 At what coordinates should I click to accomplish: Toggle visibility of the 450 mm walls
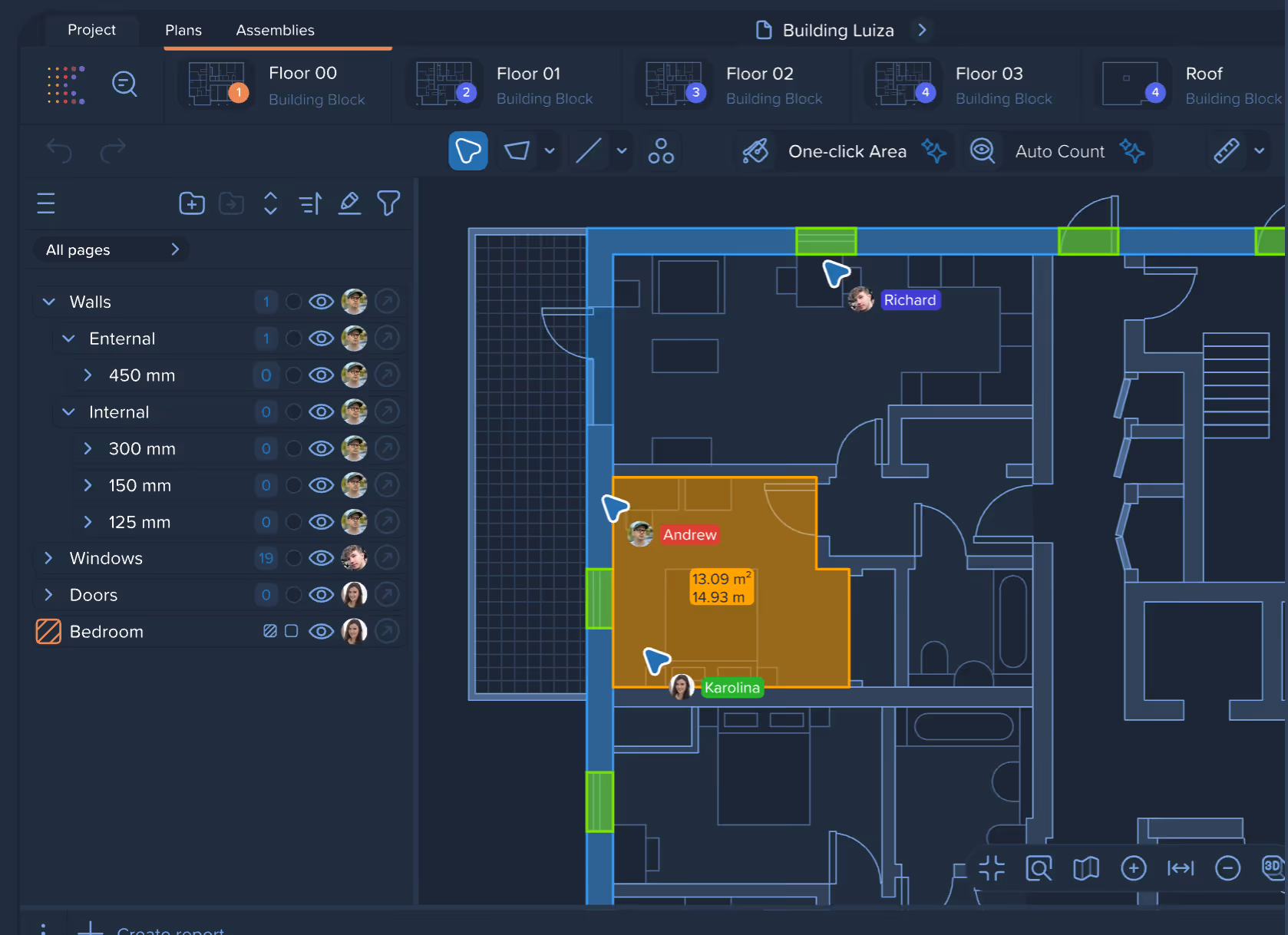321,375
